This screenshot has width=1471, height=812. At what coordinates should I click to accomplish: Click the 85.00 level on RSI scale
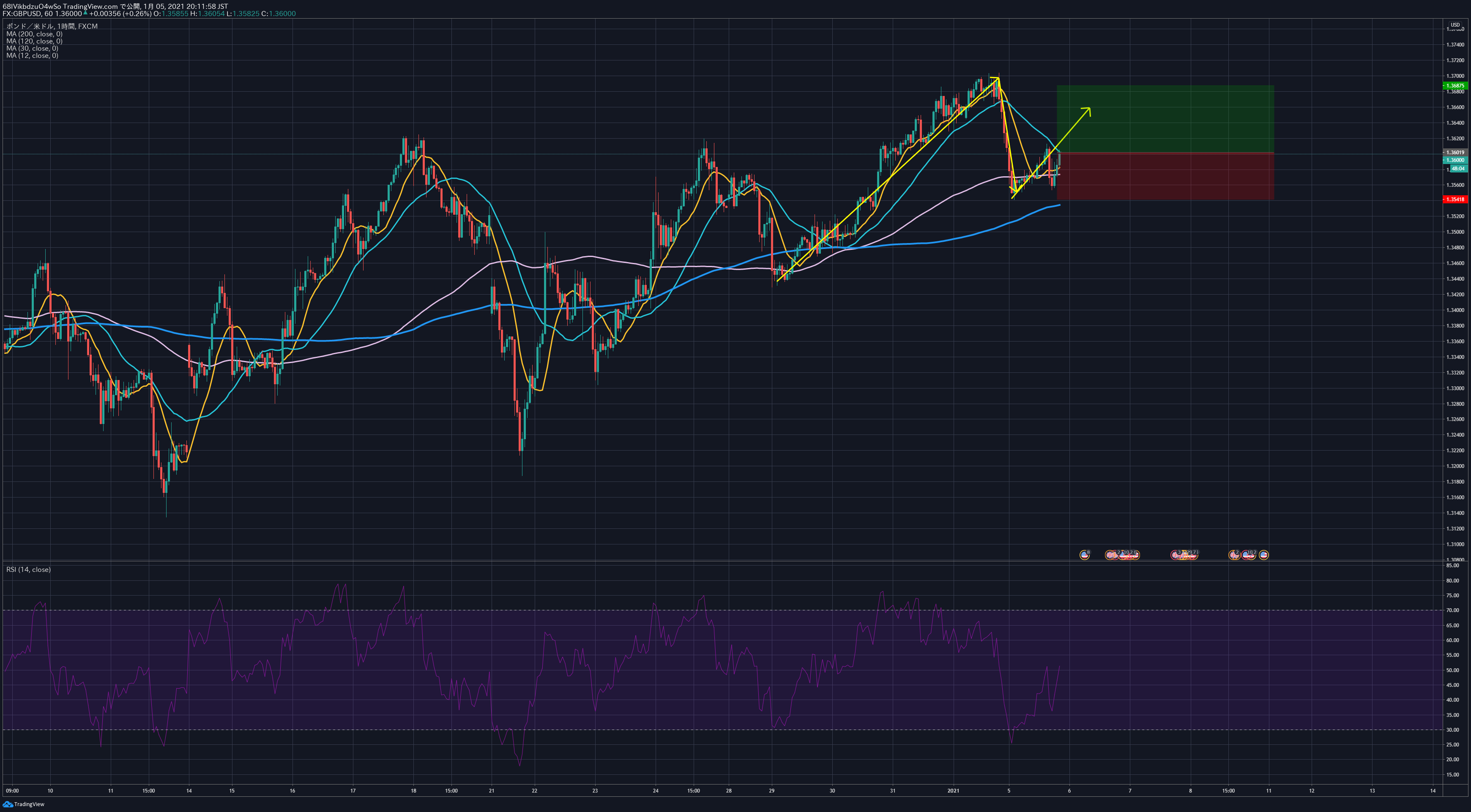pyautogui.click(x=1453, y=565)
